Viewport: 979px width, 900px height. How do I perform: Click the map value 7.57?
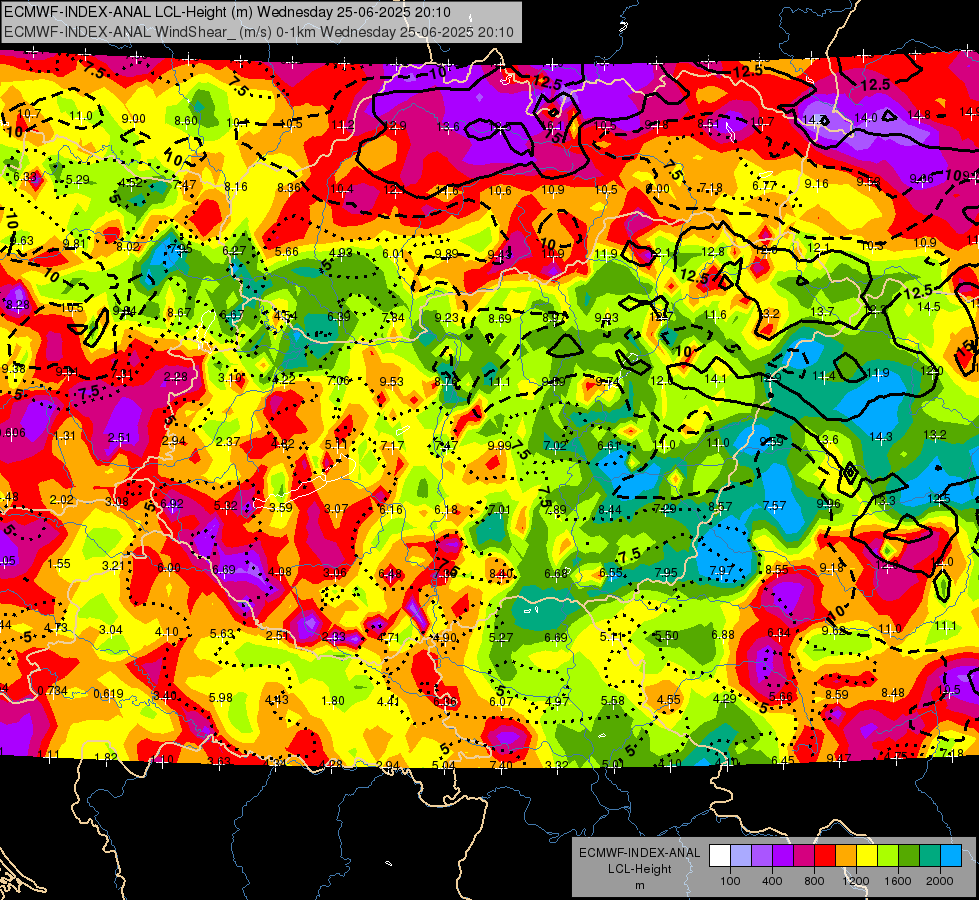coord(774,505)
